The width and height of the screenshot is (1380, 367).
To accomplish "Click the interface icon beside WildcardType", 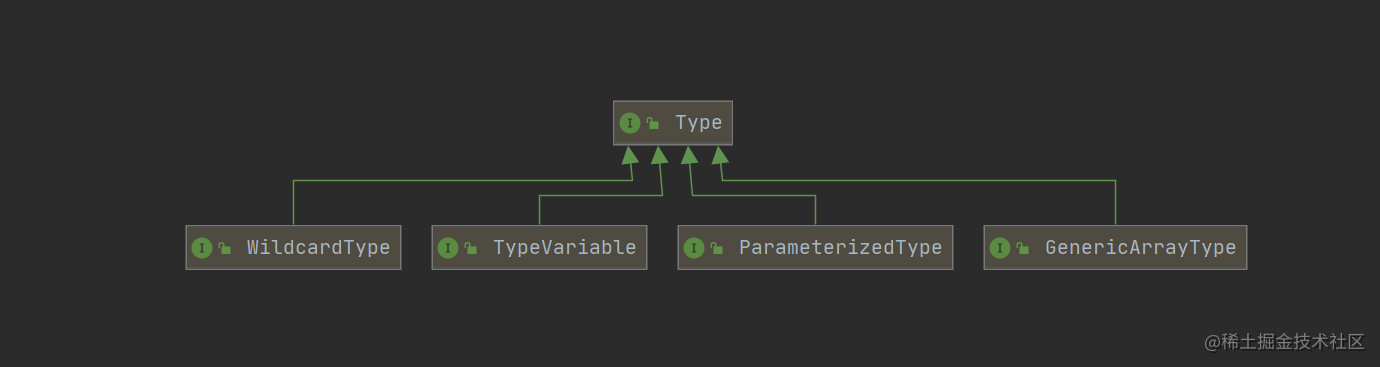I will pyautogui.click(x=202, y=248).
